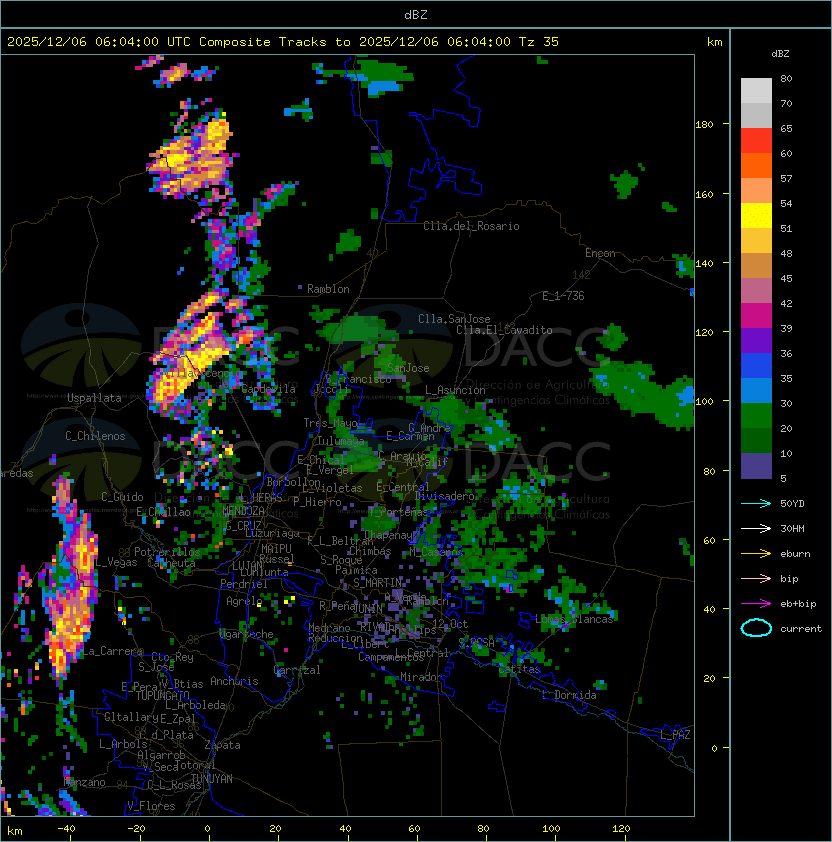Click the 'L_Dormida' map label

pos(569,695)
